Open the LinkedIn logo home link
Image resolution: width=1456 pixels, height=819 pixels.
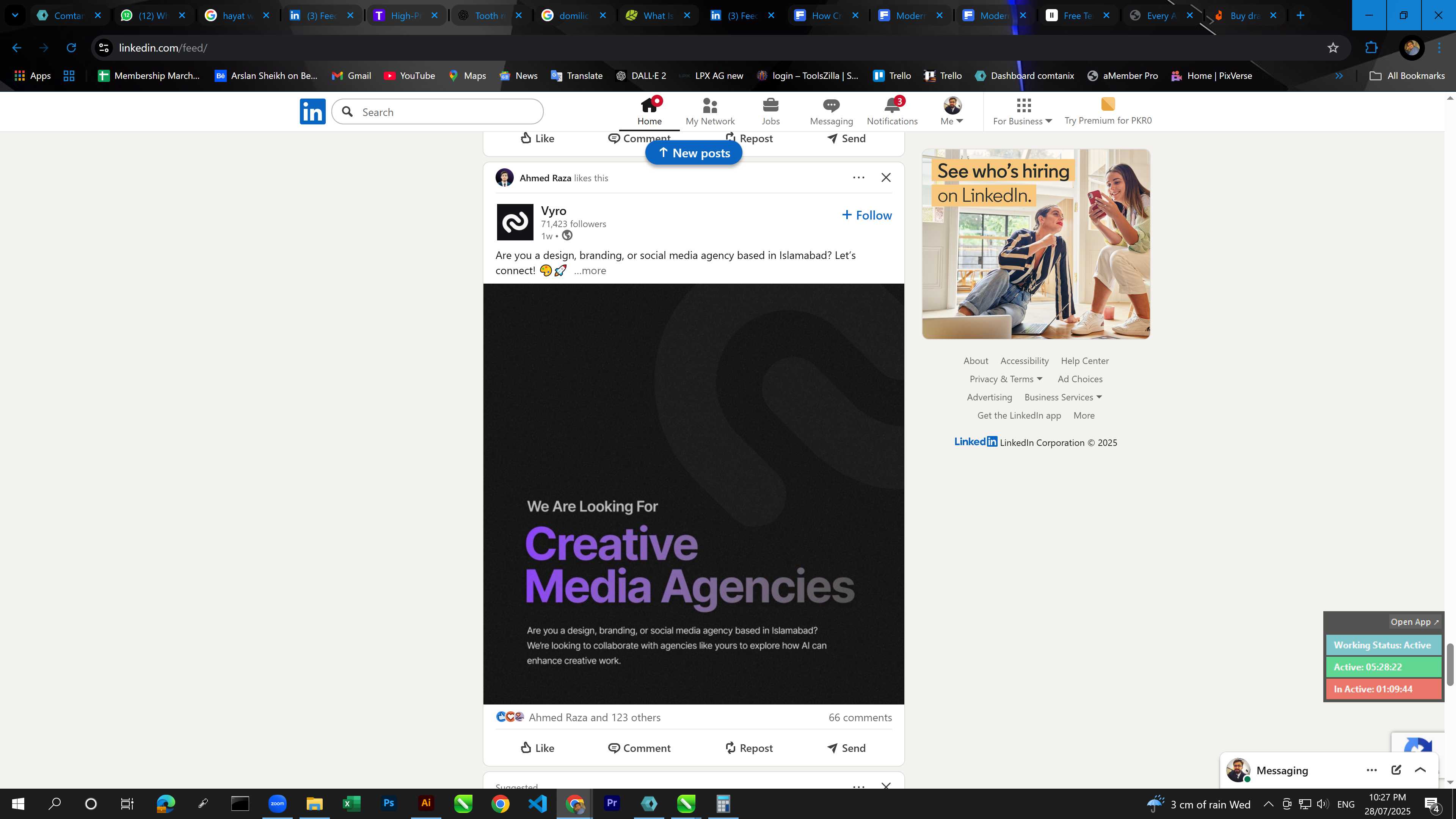pyautogui.click(x=312, y=111)
